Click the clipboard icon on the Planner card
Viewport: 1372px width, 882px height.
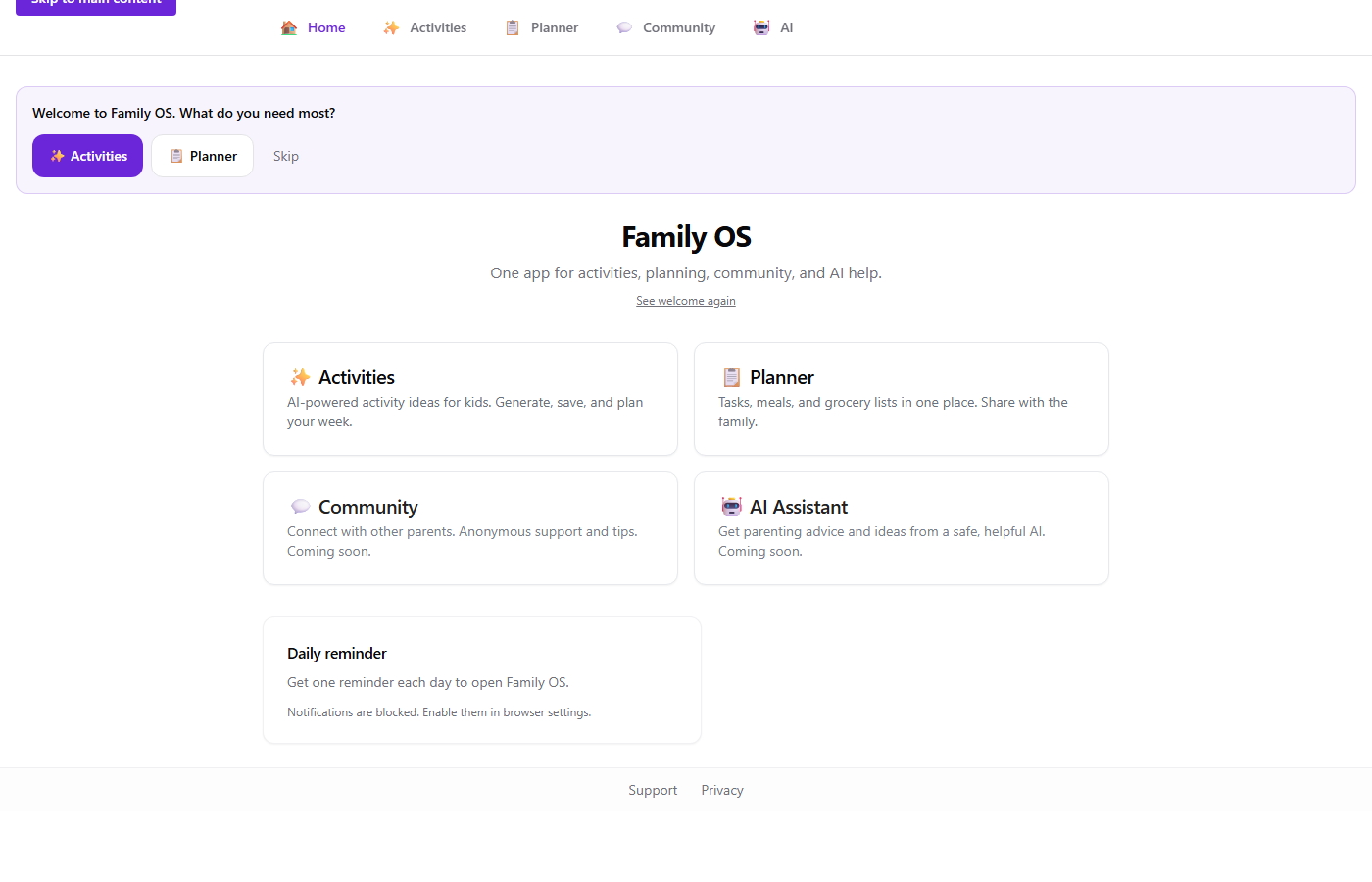[731, 376]
